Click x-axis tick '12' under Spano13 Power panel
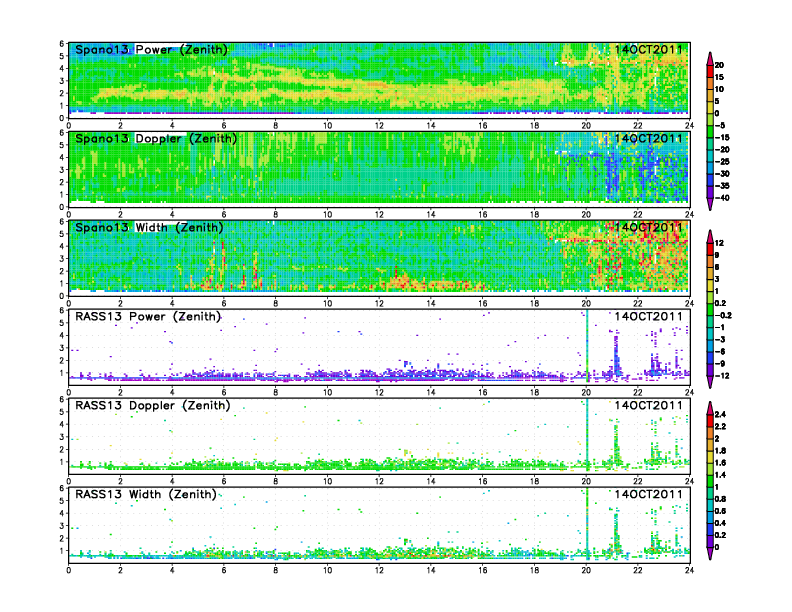This screenshot has height=612, width=792. [x=379, y=126]
